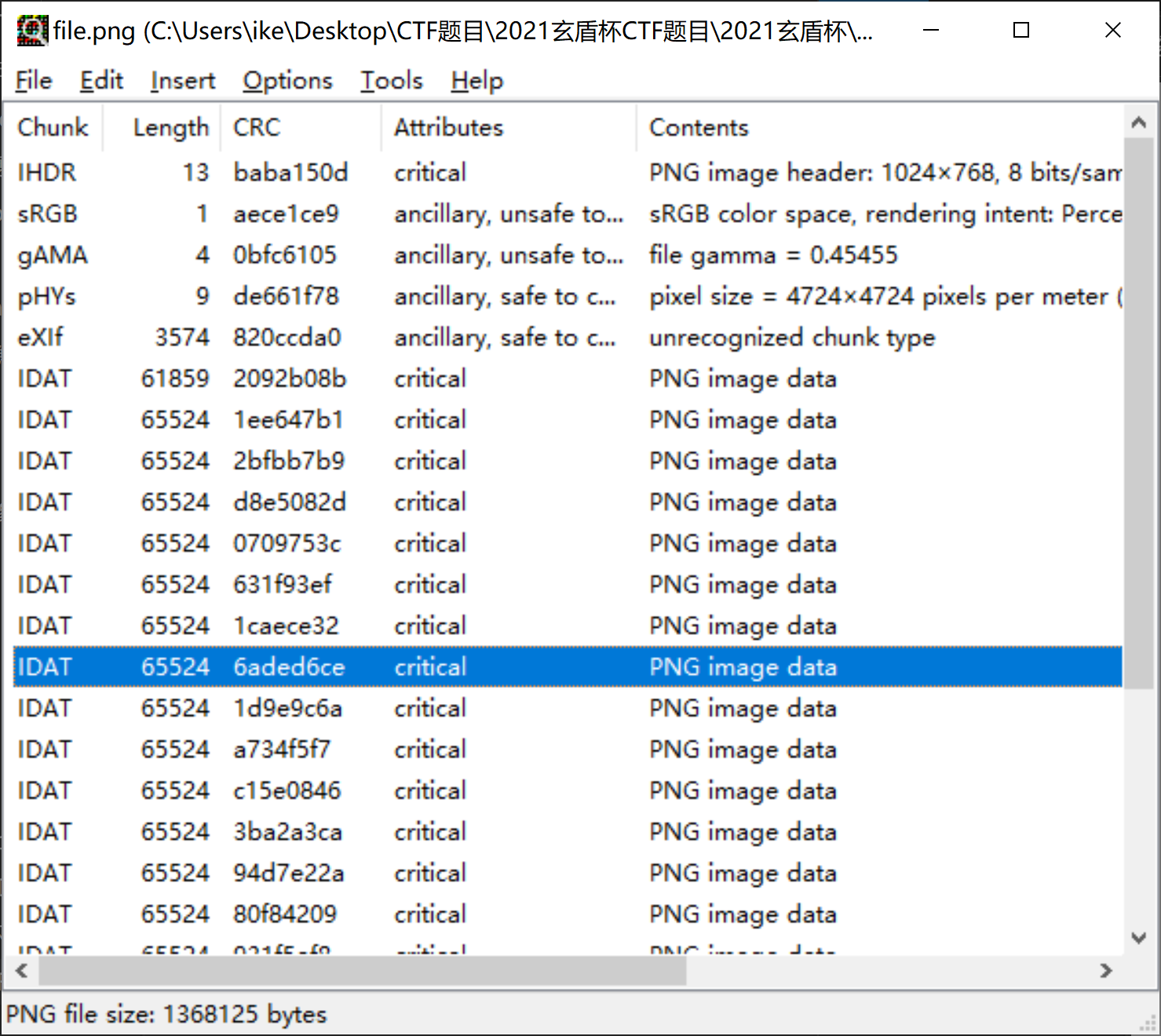
Task: Select the pHYs chunk row
Action: tap(314, 296)
